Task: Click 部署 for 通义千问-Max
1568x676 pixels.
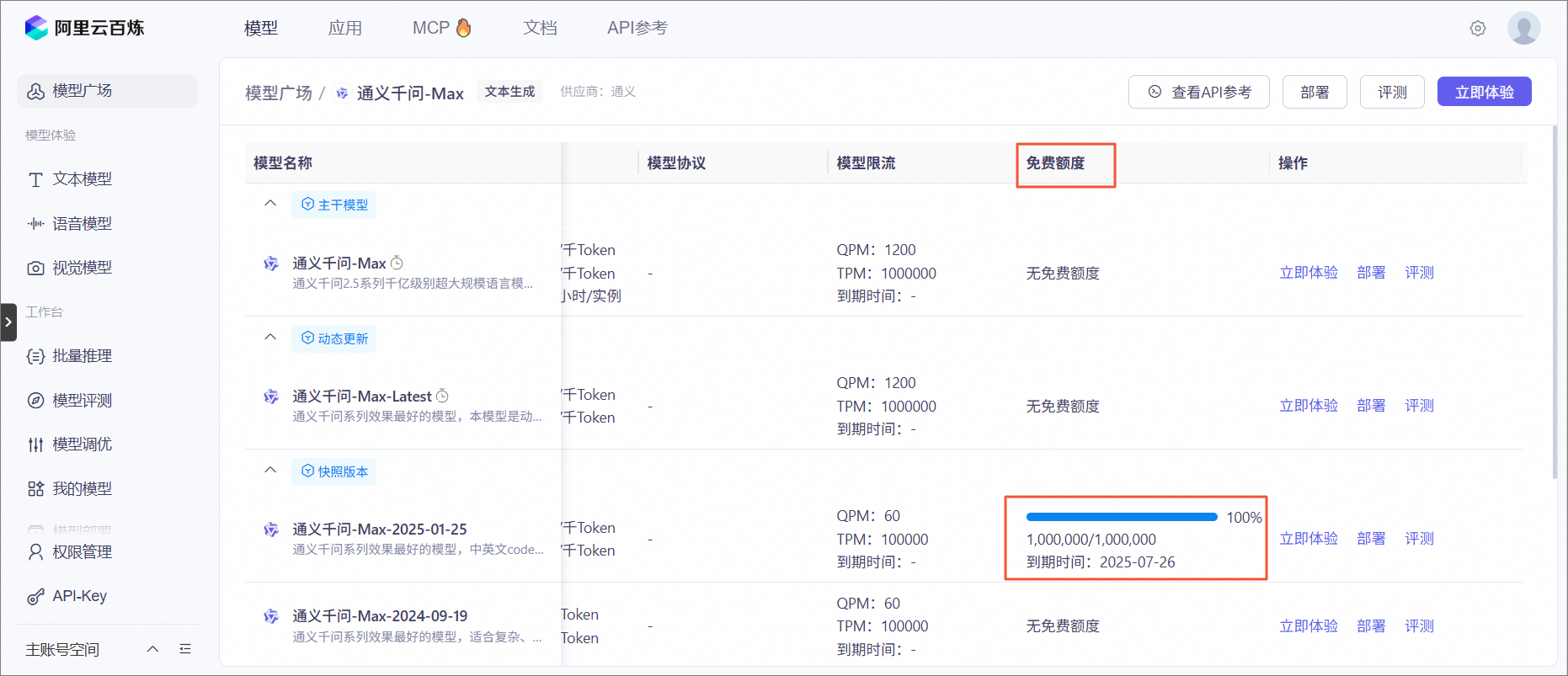Action: [1371, 273]
